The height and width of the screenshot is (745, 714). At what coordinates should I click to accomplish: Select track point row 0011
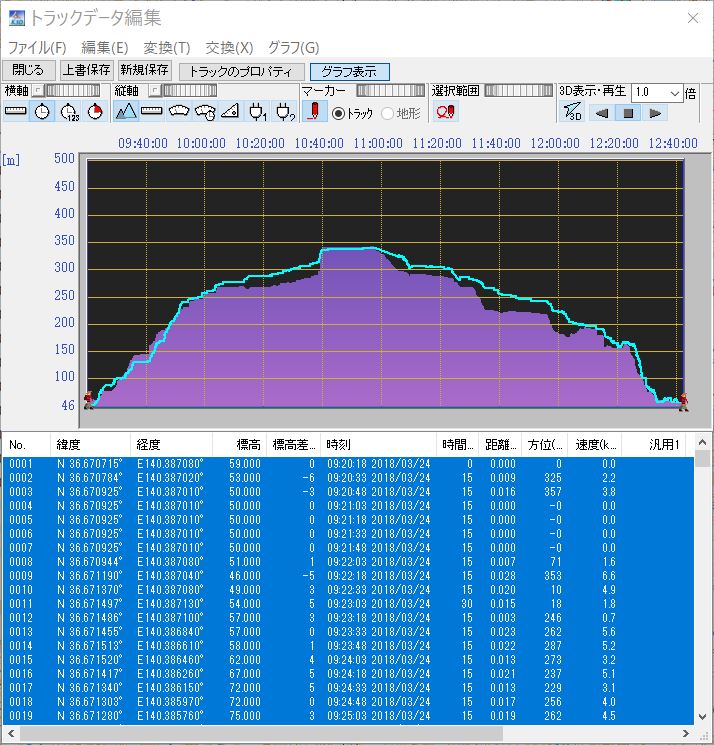[348, 604]
